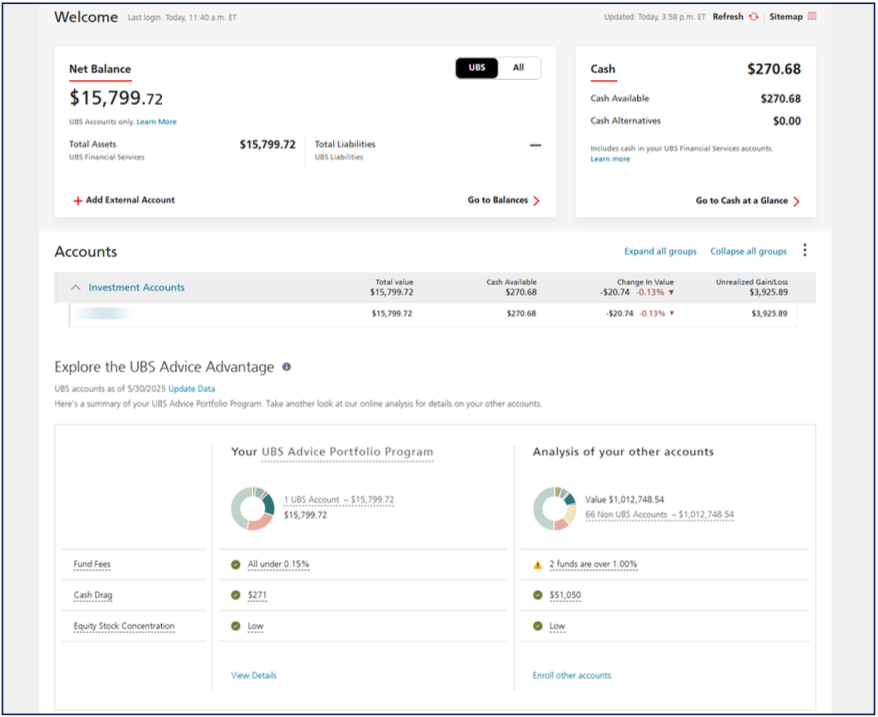
Task: Click the green check icon beside $271
Action: (x=236, y=595)
